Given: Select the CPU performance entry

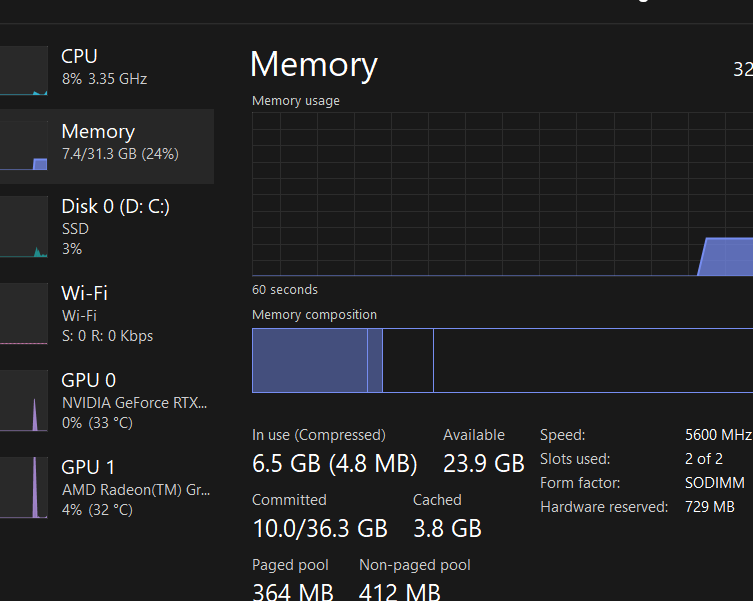Looking at the screenshot, I should pyautogui.click(x=105, y=66).
